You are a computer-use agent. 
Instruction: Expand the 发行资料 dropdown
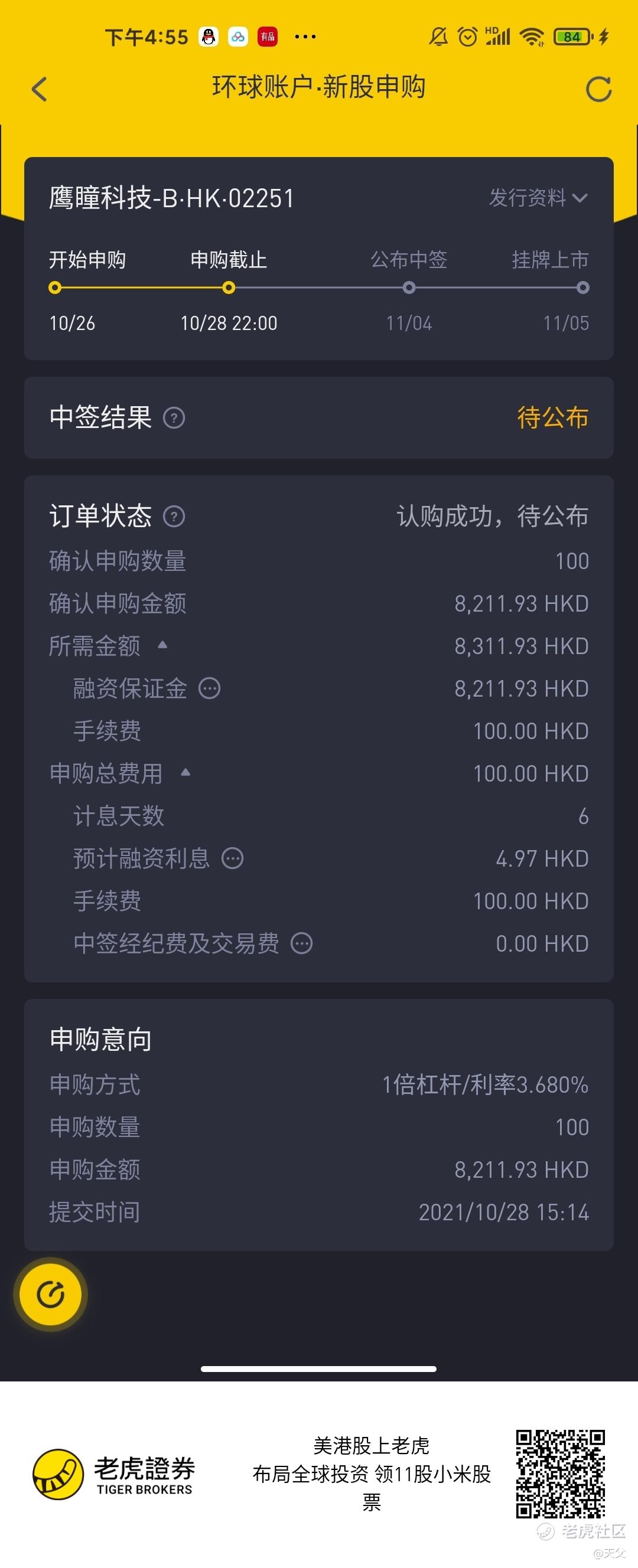click(539, 198)
